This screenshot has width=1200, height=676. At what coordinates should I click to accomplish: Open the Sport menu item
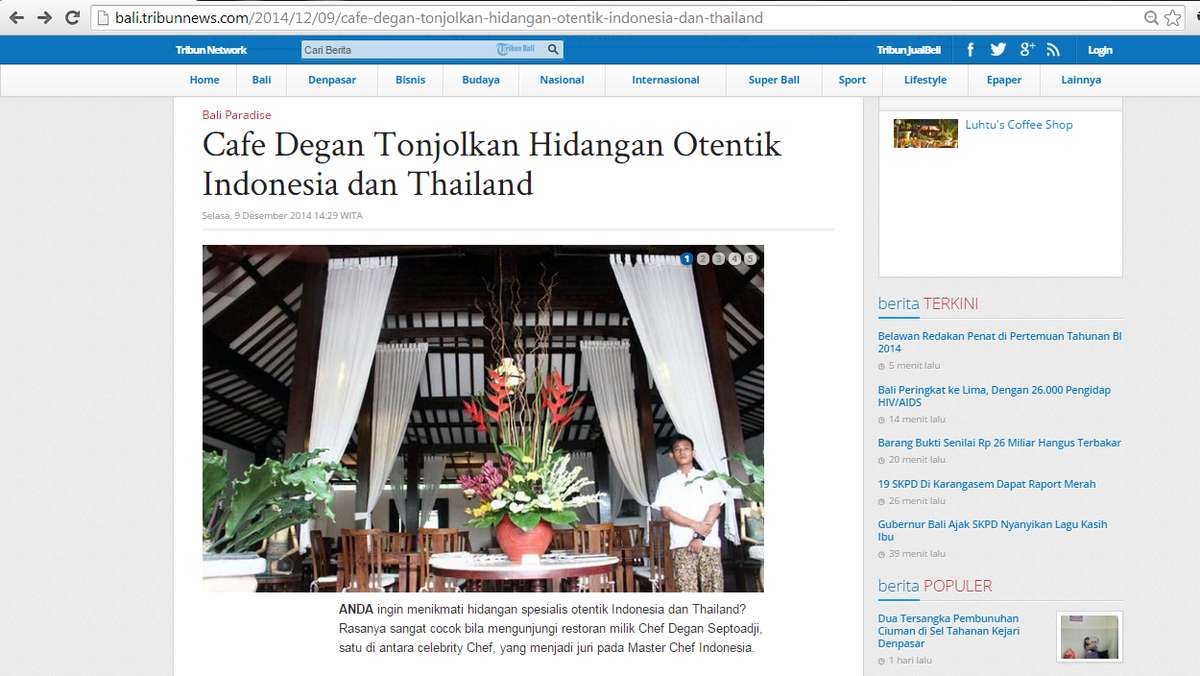(852, 80)
